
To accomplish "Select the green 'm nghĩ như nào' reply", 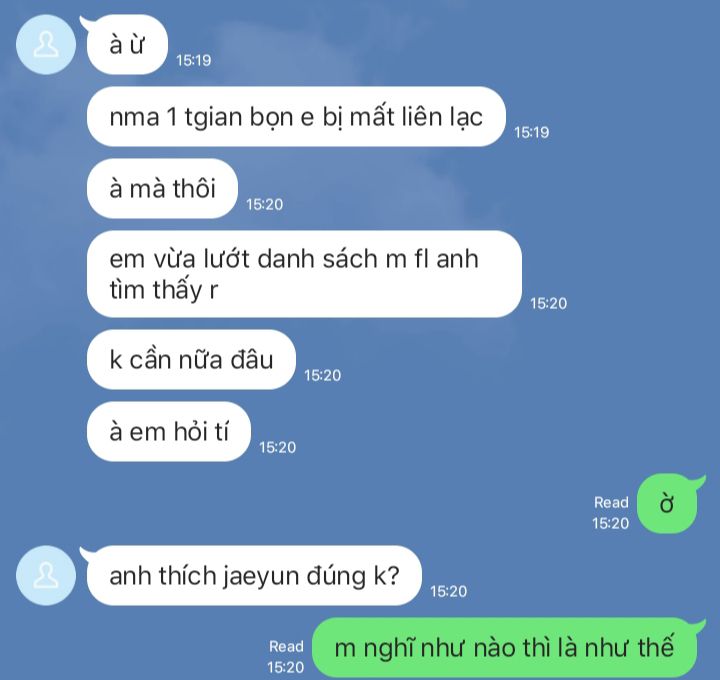I will 504,648.
